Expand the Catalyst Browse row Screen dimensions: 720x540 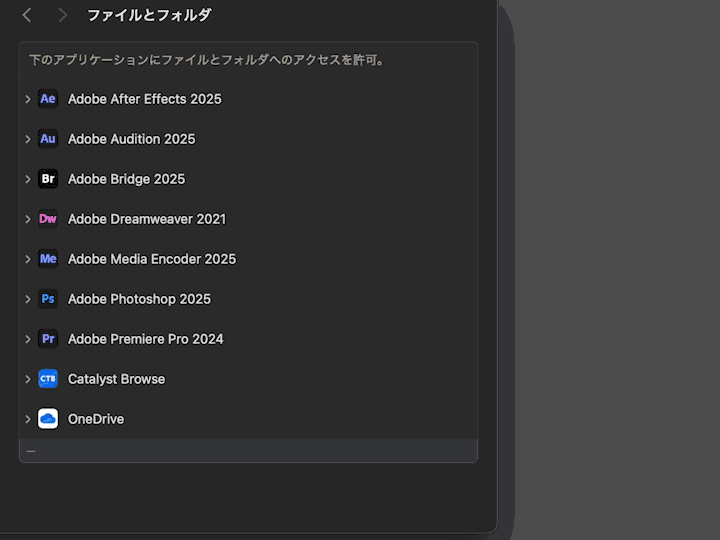(x=28, y=379)
